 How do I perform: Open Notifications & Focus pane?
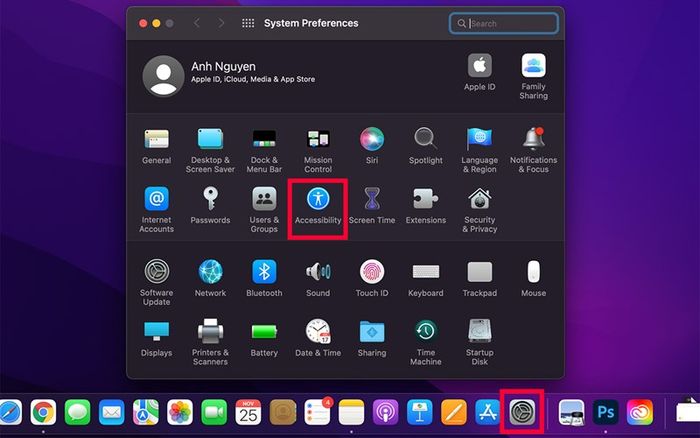(x=533, y=150)
